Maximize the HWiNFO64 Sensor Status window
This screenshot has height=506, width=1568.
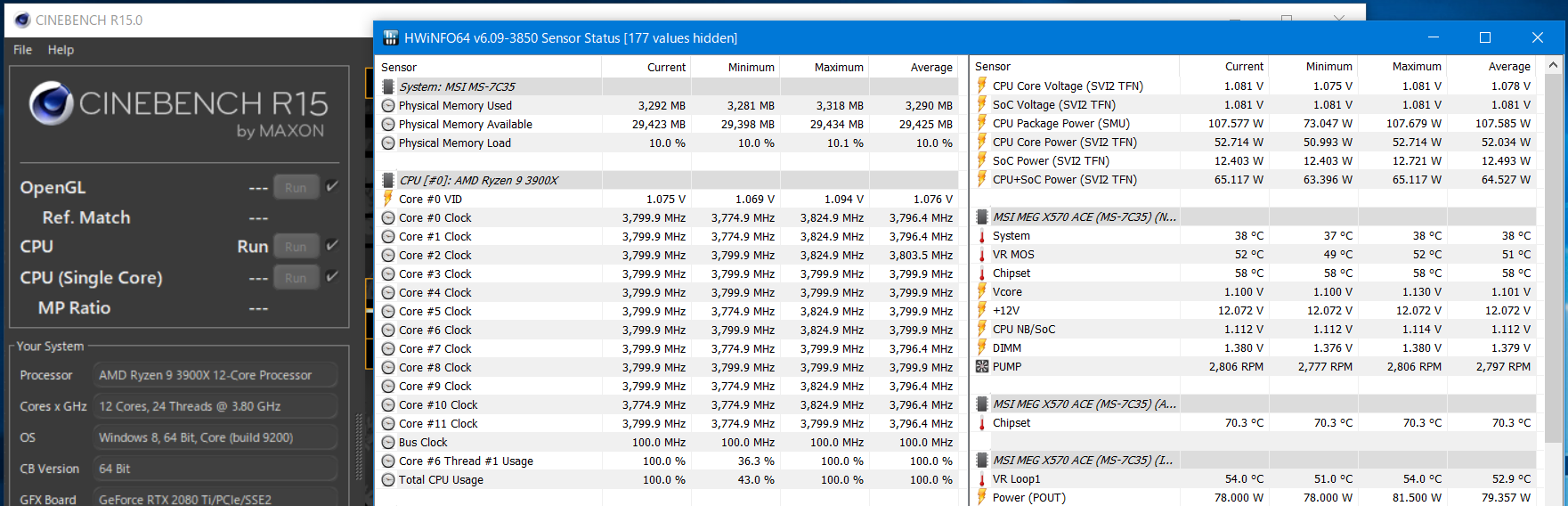pyautogui.click(x=1485, y=37)
